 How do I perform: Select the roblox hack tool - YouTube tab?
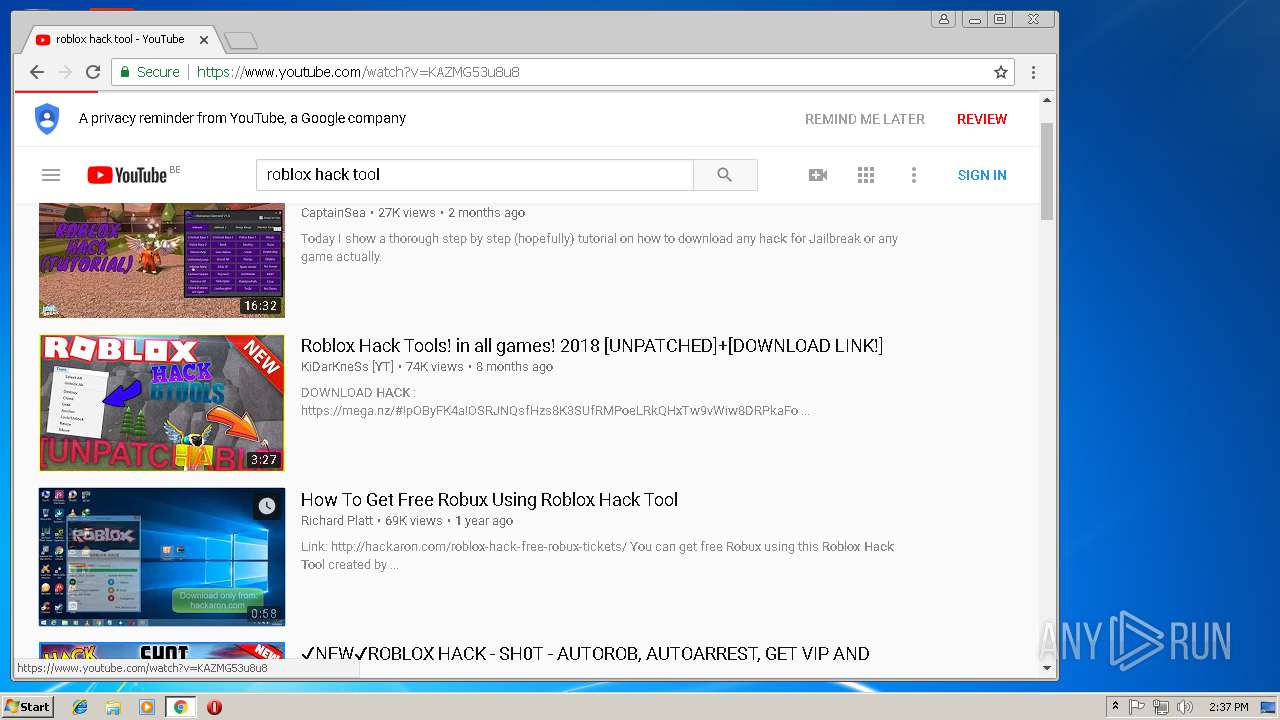click(120, 40)
